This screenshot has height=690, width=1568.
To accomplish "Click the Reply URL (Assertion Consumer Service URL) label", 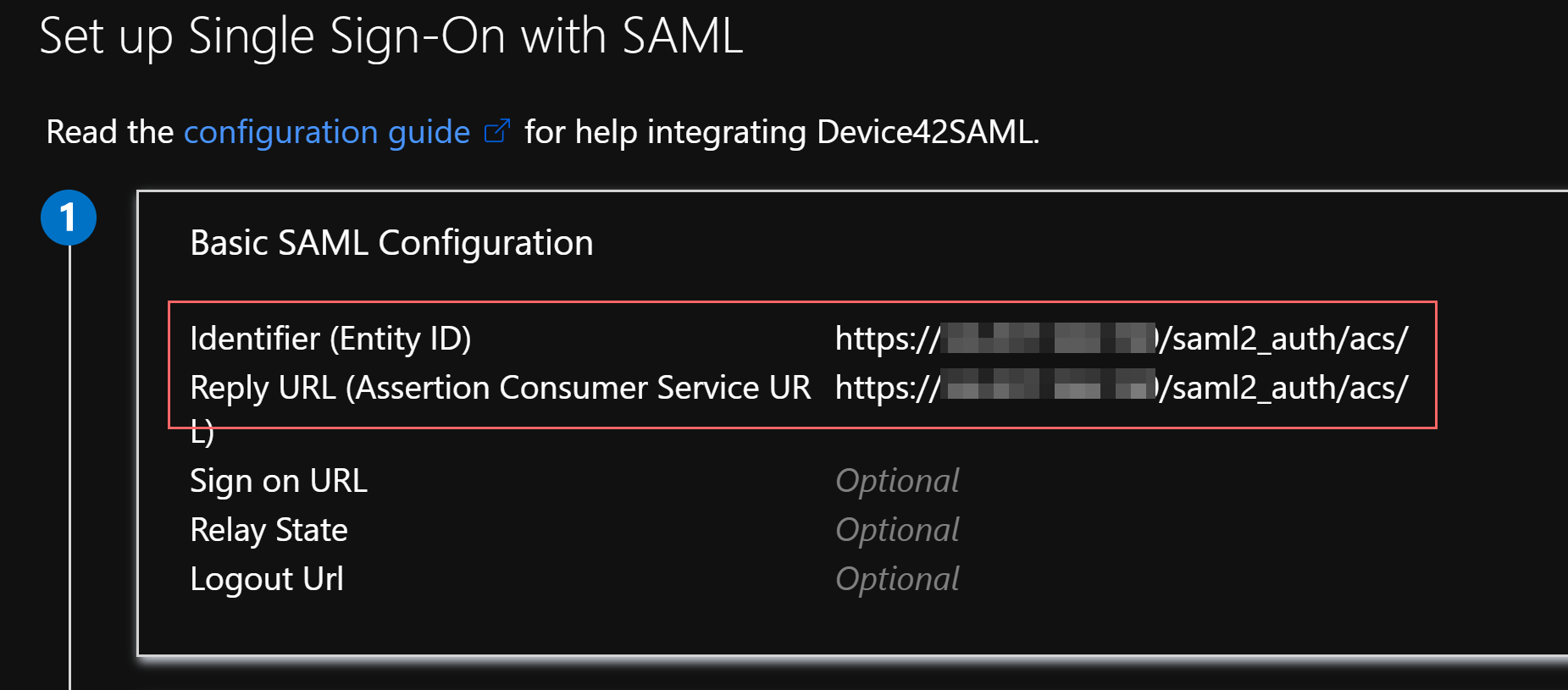I will 500,388.
